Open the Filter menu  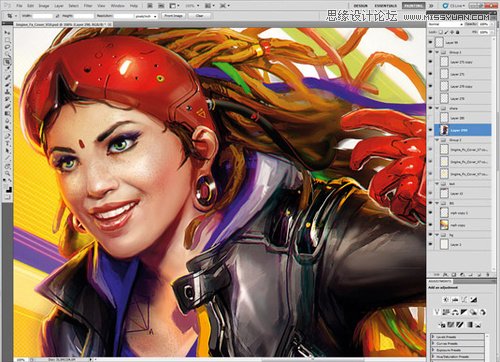pyautogui.click(x=88, y=6)
